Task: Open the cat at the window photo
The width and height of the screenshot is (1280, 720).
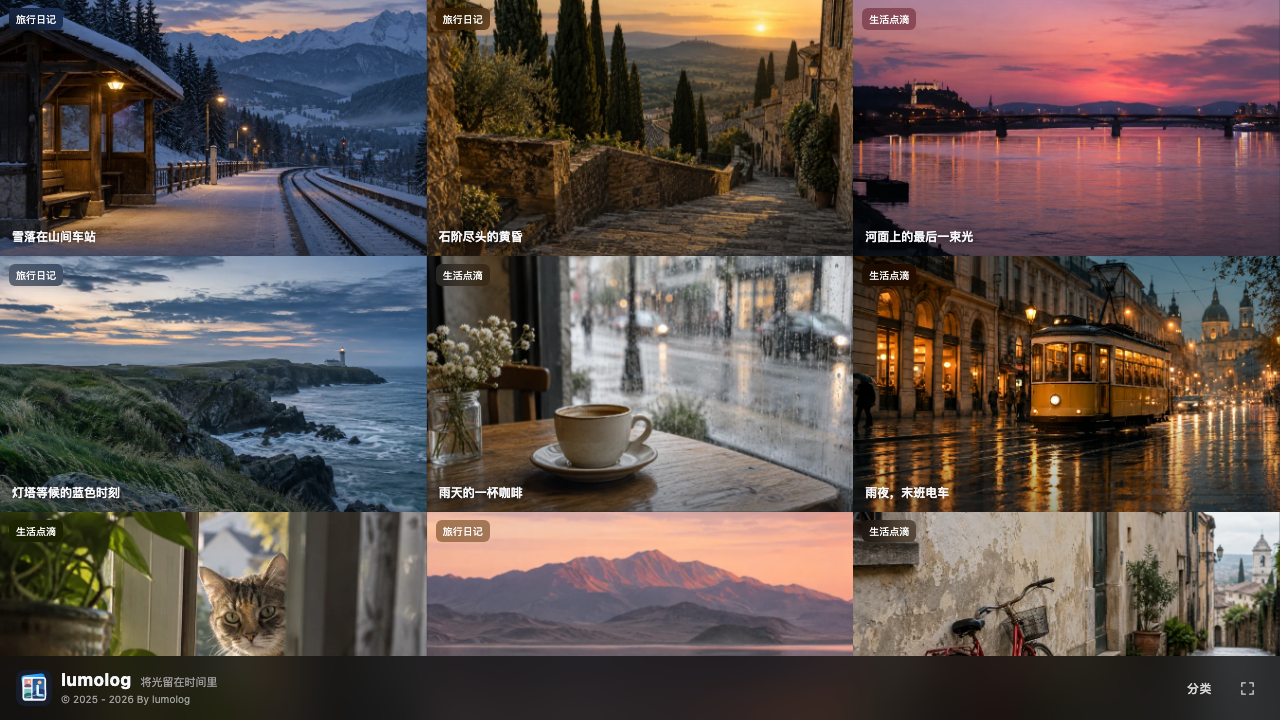Action: coord(213,584)
